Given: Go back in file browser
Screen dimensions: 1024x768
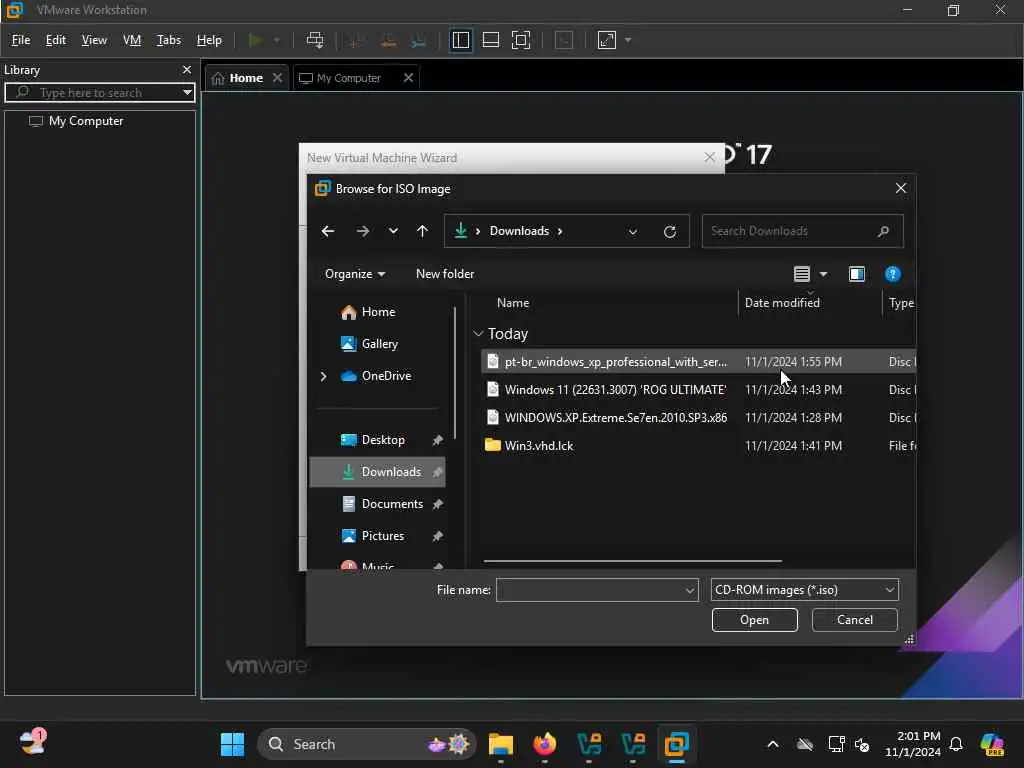Looking at the screenshot, I should coord(328,231).
